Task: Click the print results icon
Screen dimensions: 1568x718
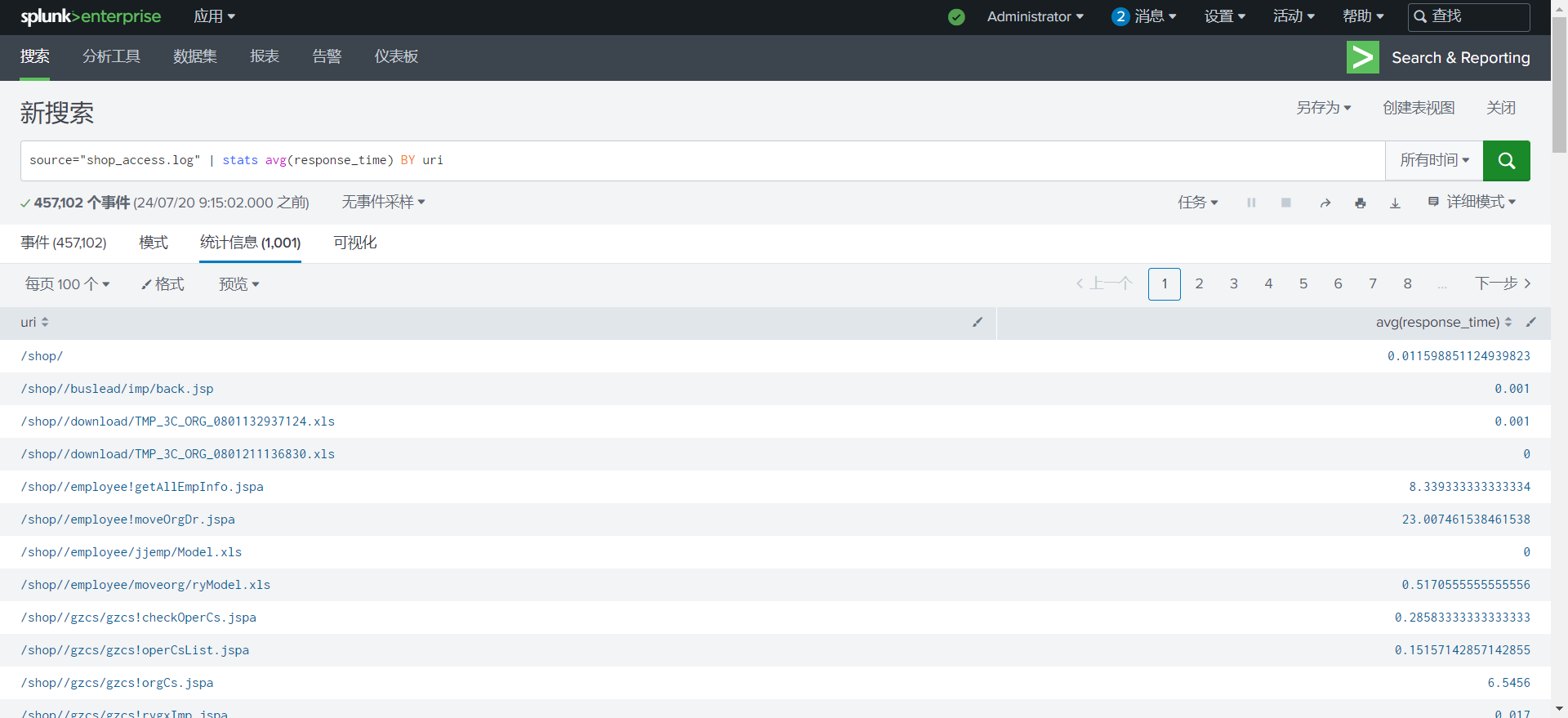Action: 1360,203
